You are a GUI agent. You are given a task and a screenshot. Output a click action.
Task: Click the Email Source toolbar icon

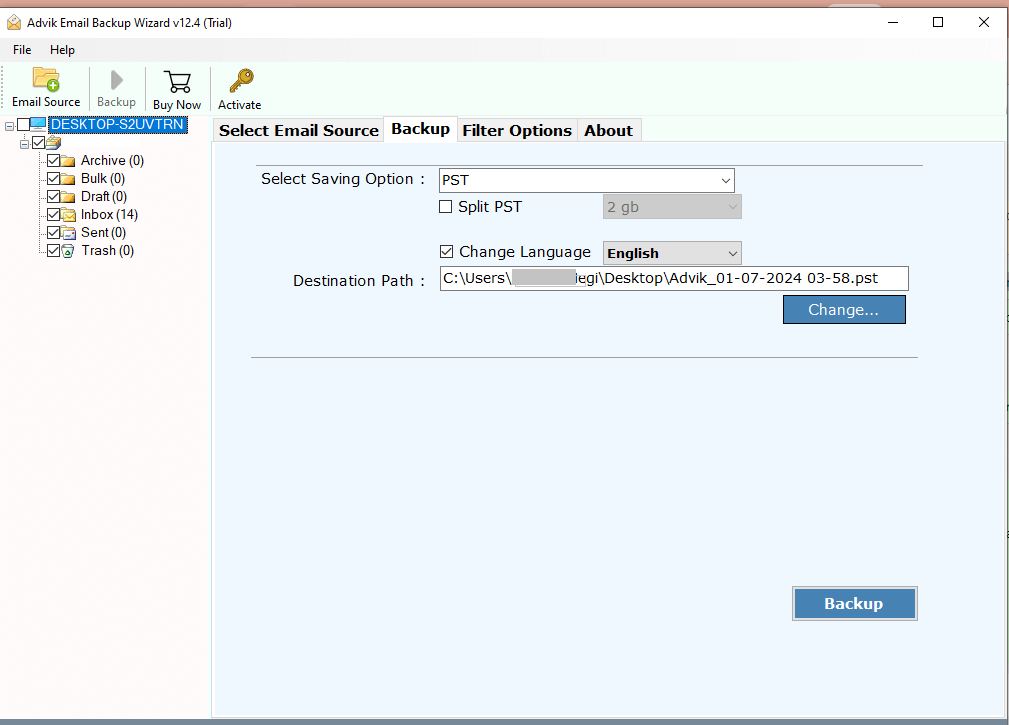pyautogui.click(x=46, y=80)
